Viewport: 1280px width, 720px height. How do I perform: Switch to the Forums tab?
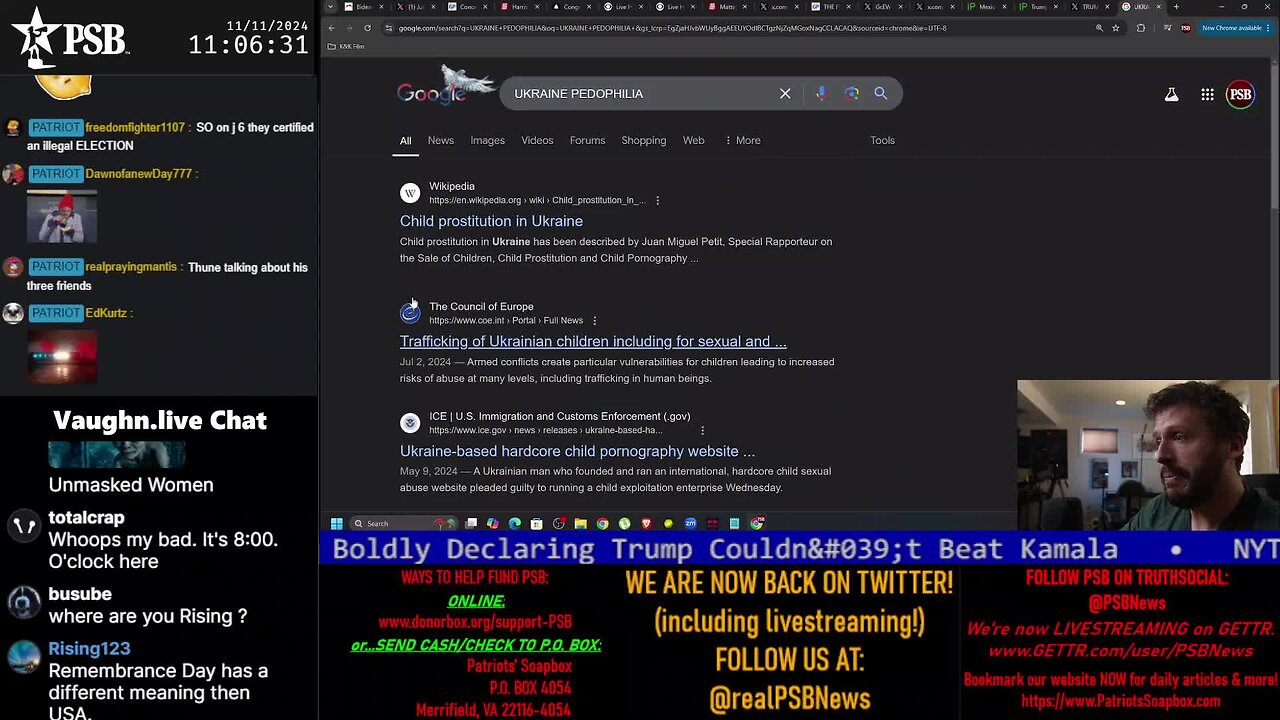point(587,140)
